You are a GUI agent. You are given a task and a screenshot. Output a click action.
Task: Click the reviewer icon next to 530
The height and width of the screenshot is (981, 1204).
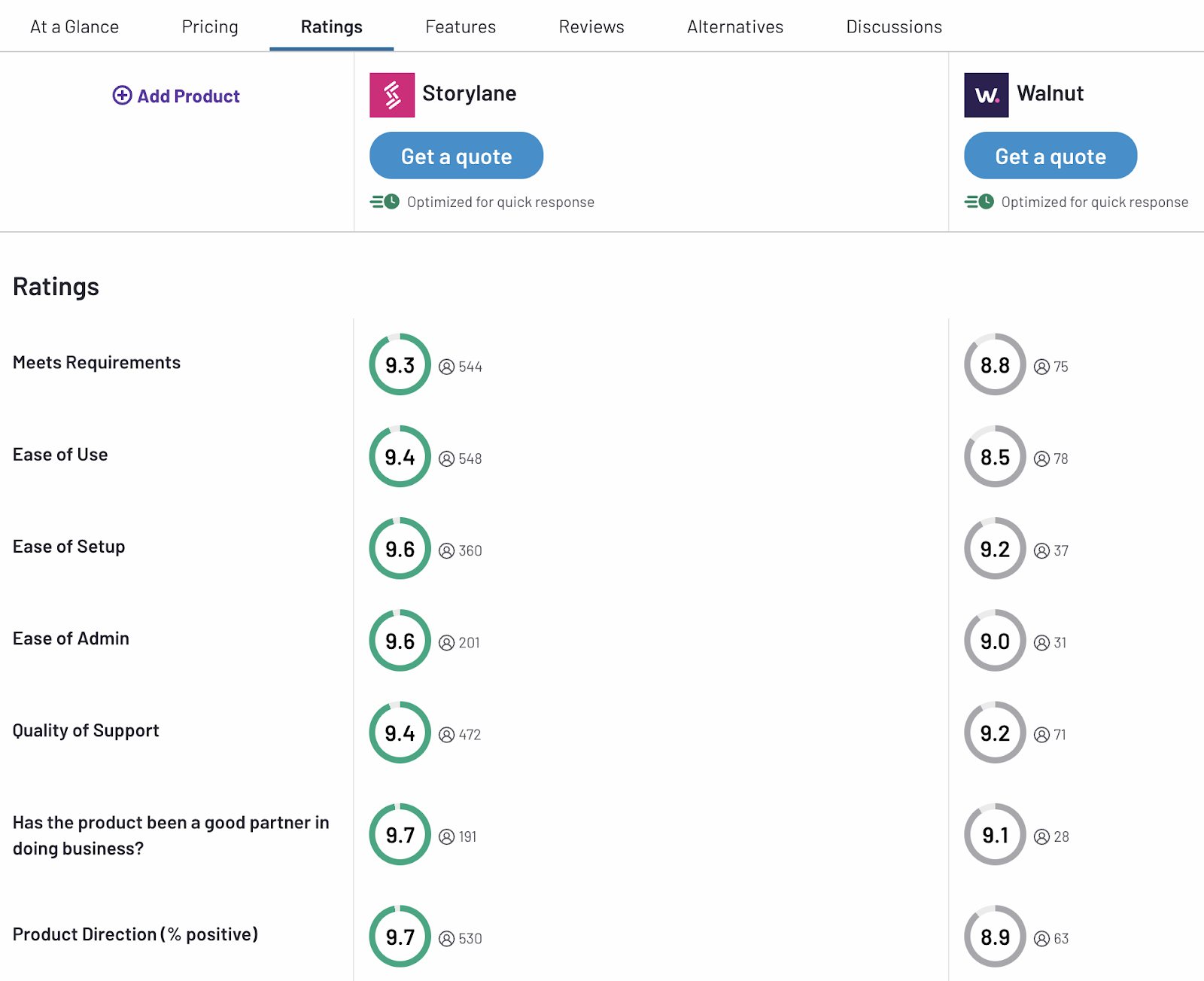(447, 938)
